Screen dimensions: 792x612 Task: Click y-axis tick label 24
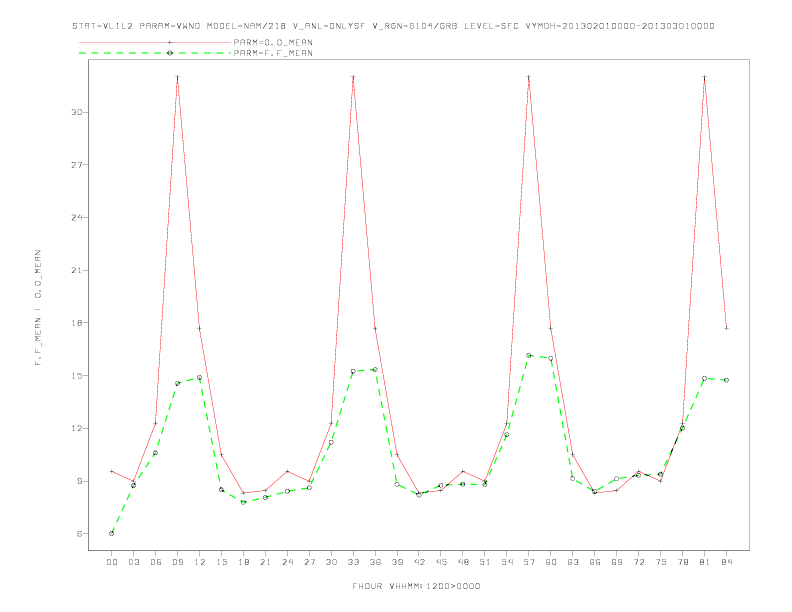(x=77, y=218)
